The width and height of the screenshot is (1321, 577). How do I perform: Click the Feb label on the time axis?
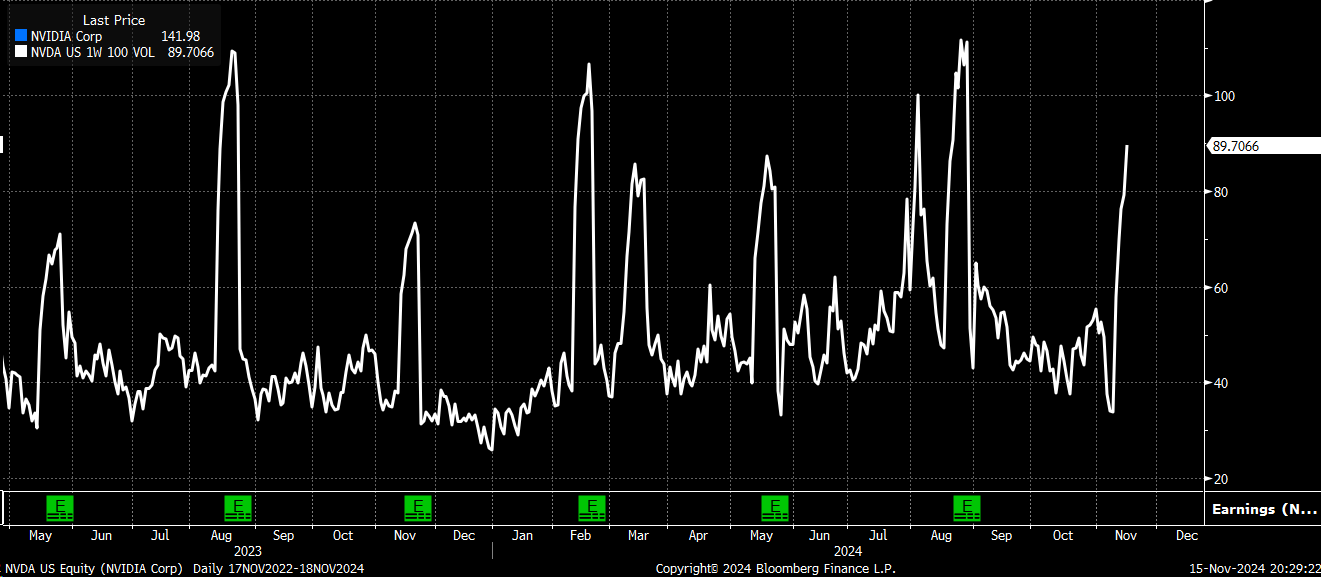point(579,535)
